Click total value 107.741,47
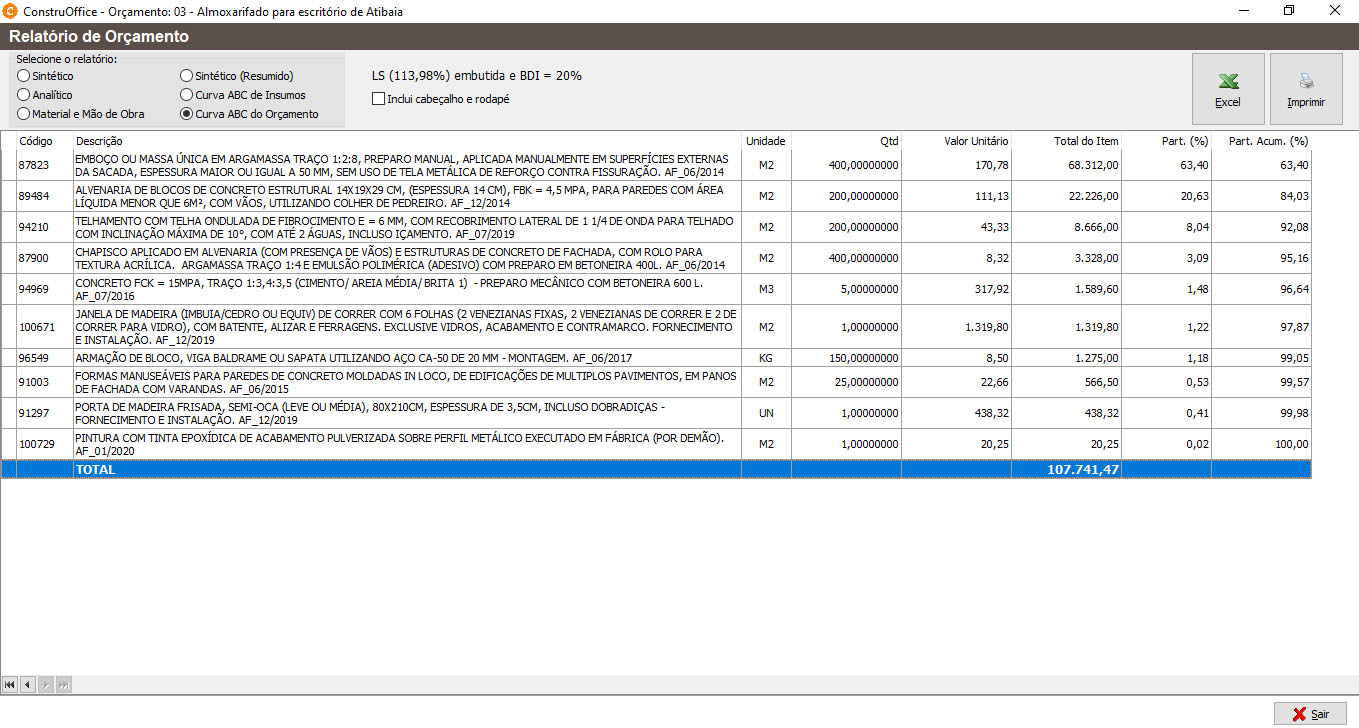The height and width of the screenshot is (728, 1359). tap(1083, 469)
